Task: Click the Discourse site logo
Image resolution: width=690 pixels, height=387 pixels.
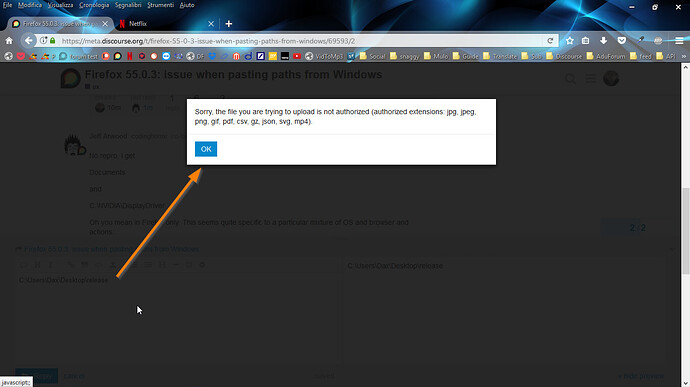Action: coord(70,79)
